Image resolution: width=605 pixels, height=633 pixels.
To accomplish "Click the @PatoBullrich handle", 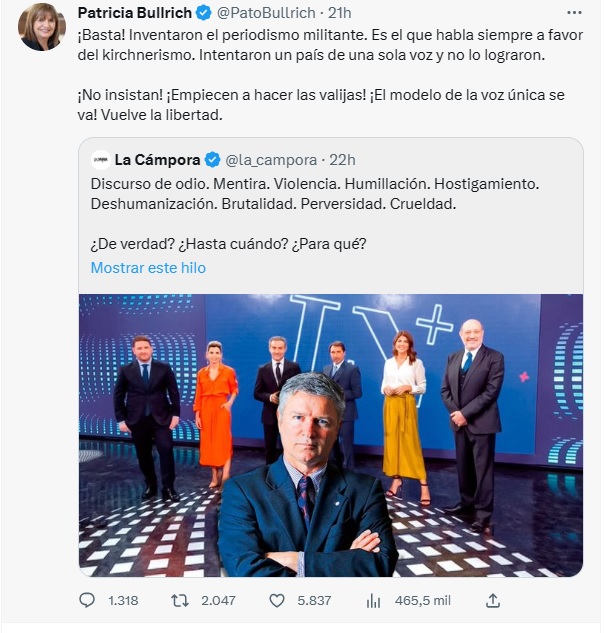I will 264,13.
